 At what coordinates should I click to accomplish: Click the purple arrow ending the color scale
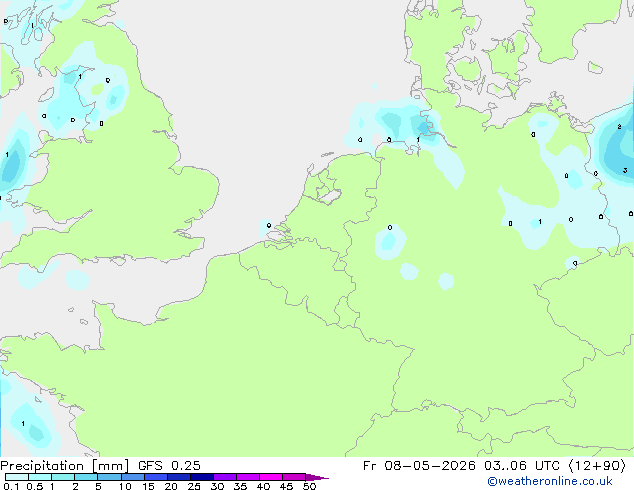point(317,477)
